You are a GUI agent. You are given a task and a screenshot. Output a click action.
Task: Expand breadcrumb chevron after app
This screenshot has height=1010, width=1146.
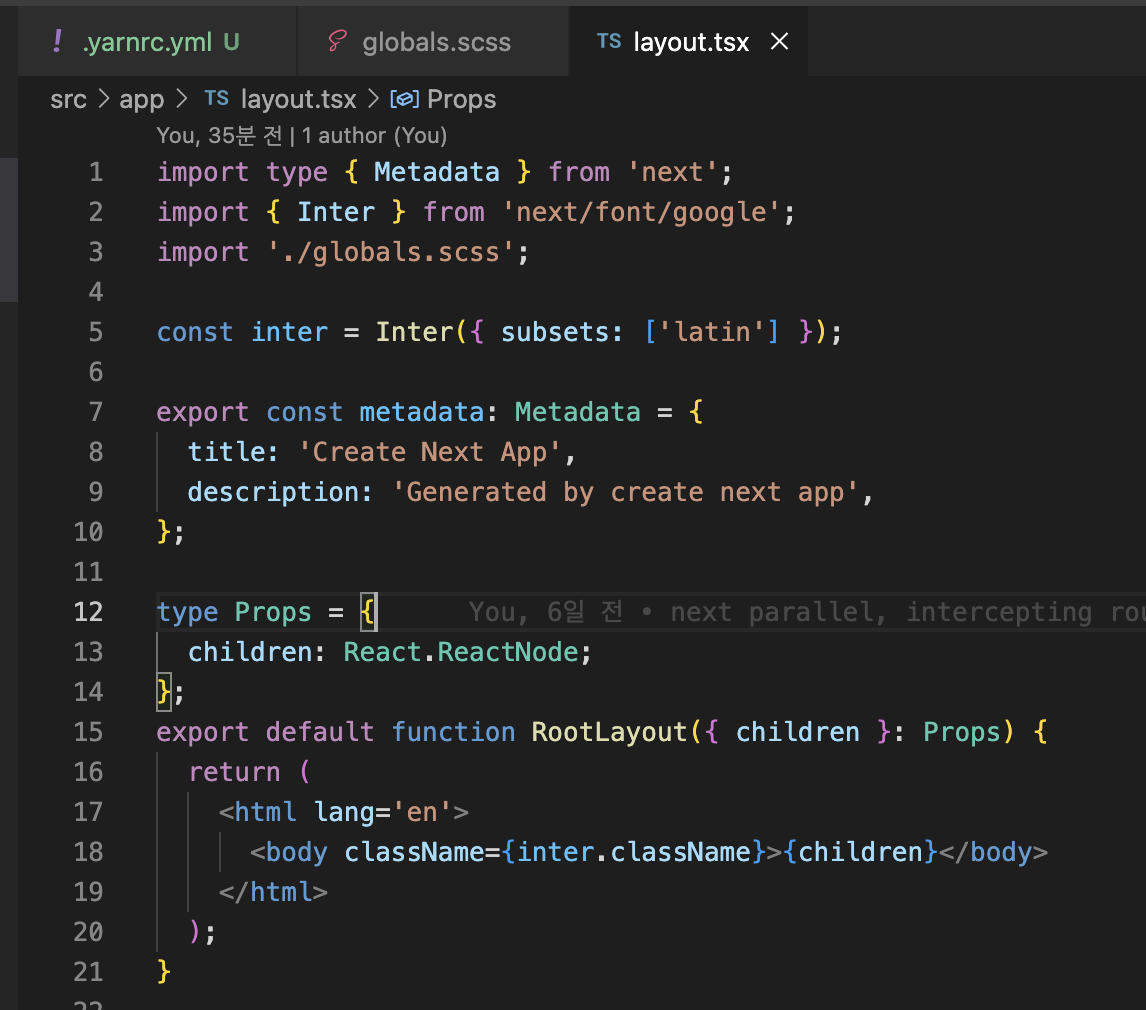click(181, 99)
